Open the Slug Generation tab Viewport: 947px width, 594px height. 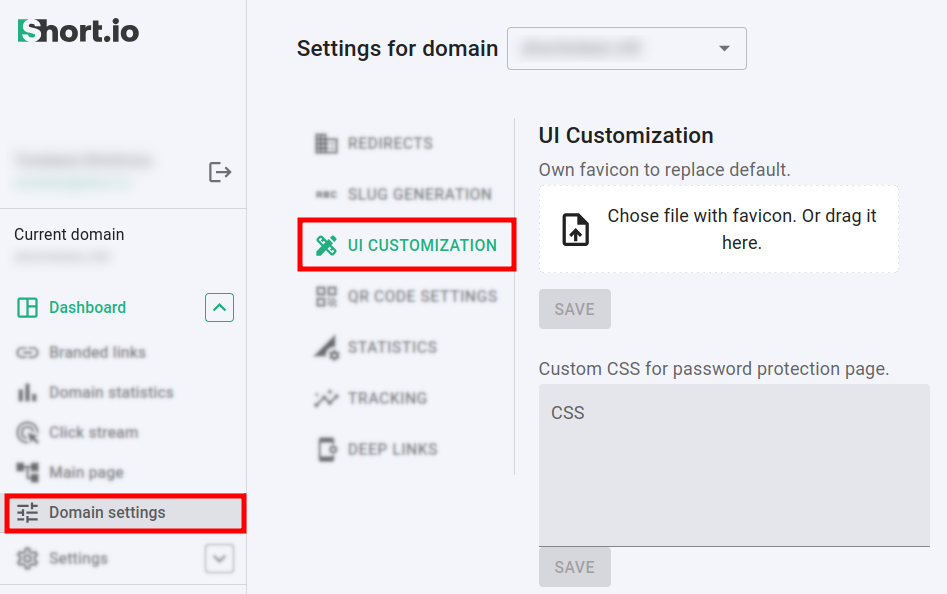(418, 194)
